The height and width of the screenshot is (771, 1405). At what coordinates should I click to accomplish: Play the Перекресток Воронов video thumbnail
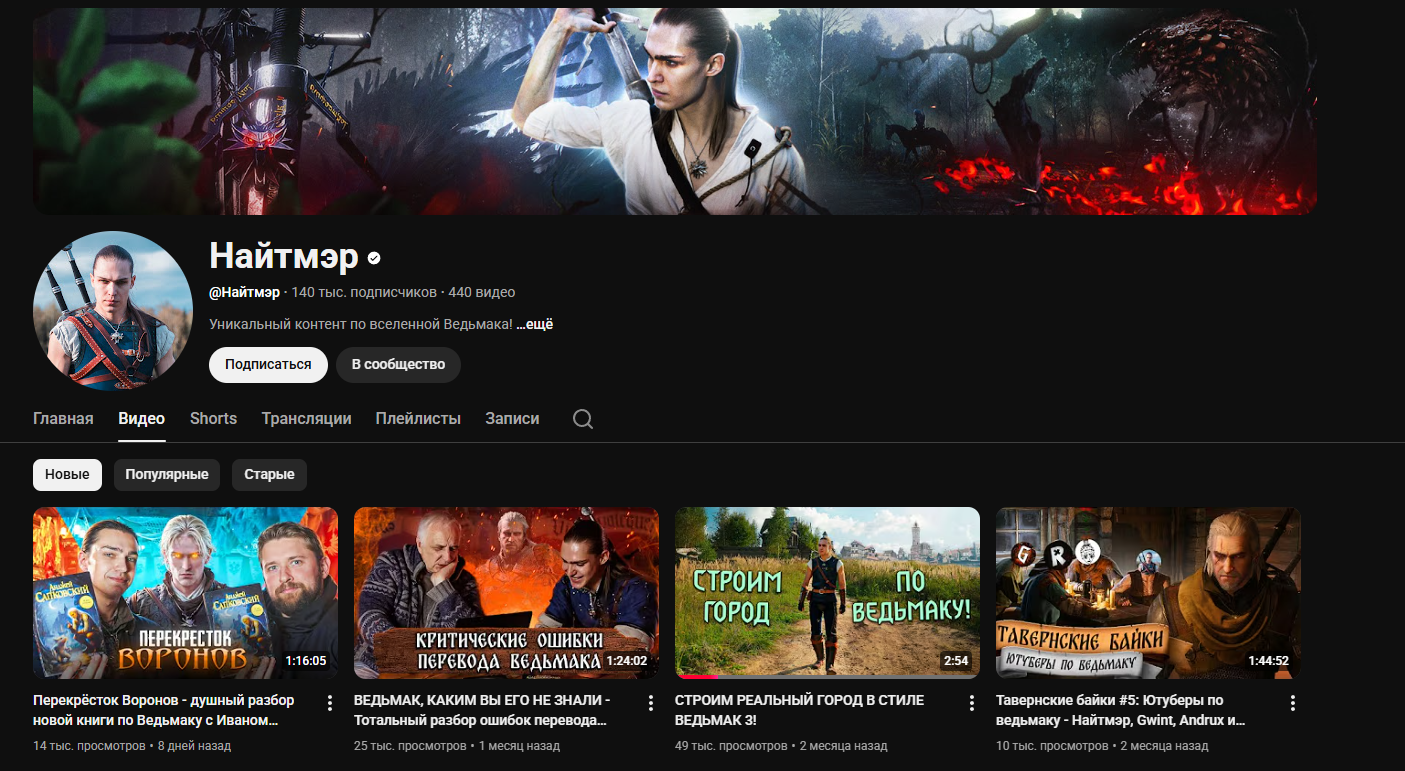(x=185, y=593)
